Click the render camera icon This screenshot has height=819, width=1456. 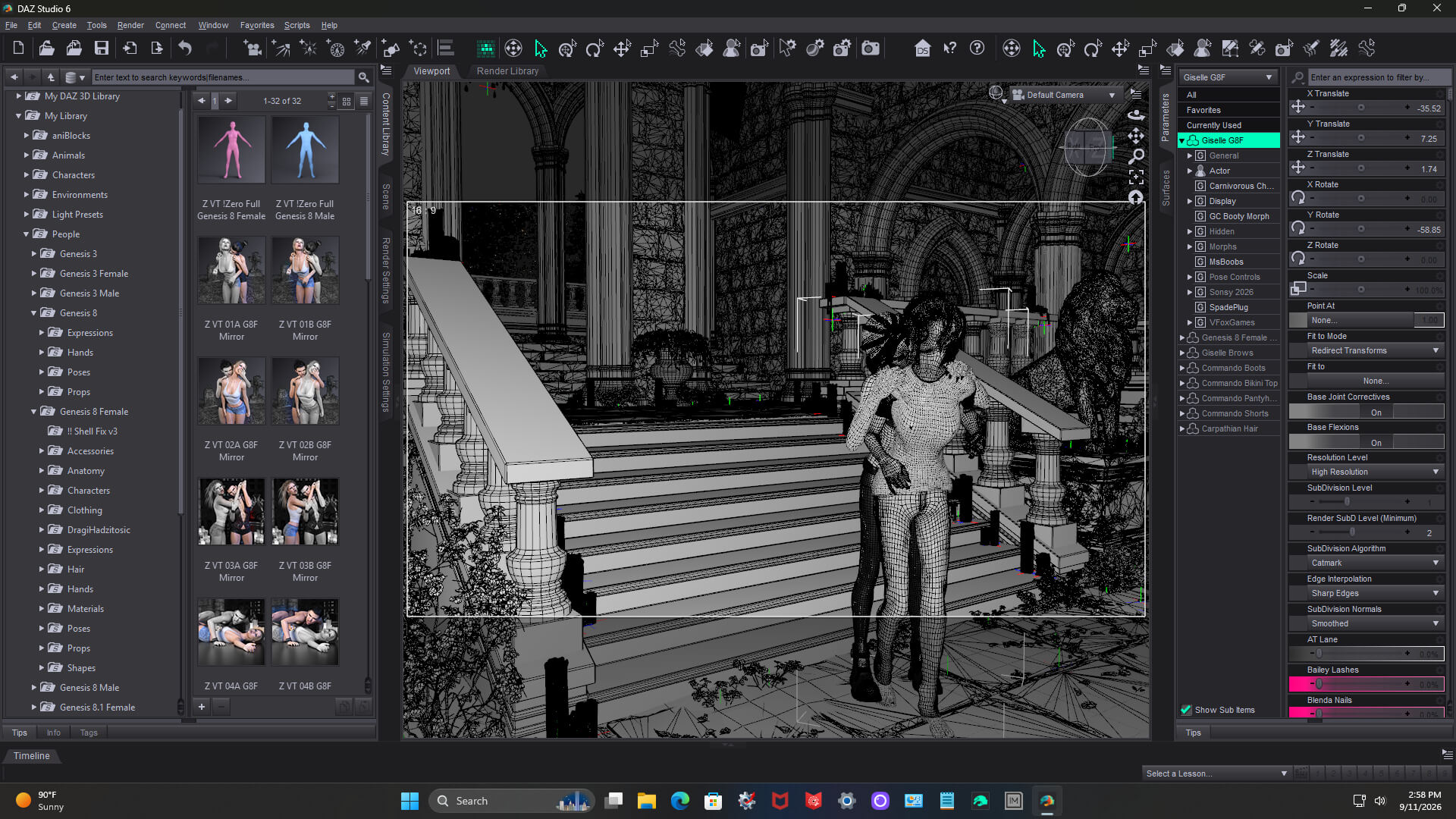pos(871,49)
